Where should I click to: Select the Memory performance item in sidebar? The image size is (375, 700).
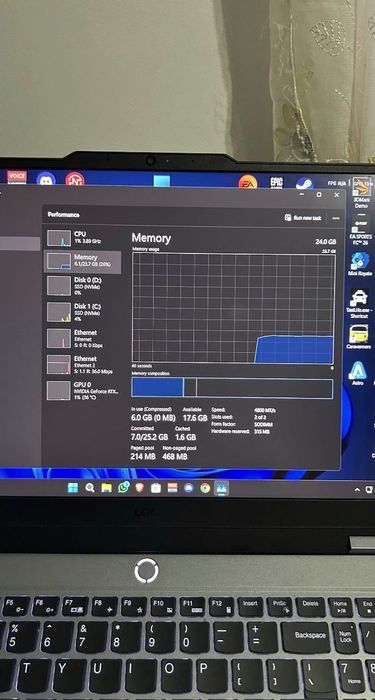pos(82,261)
